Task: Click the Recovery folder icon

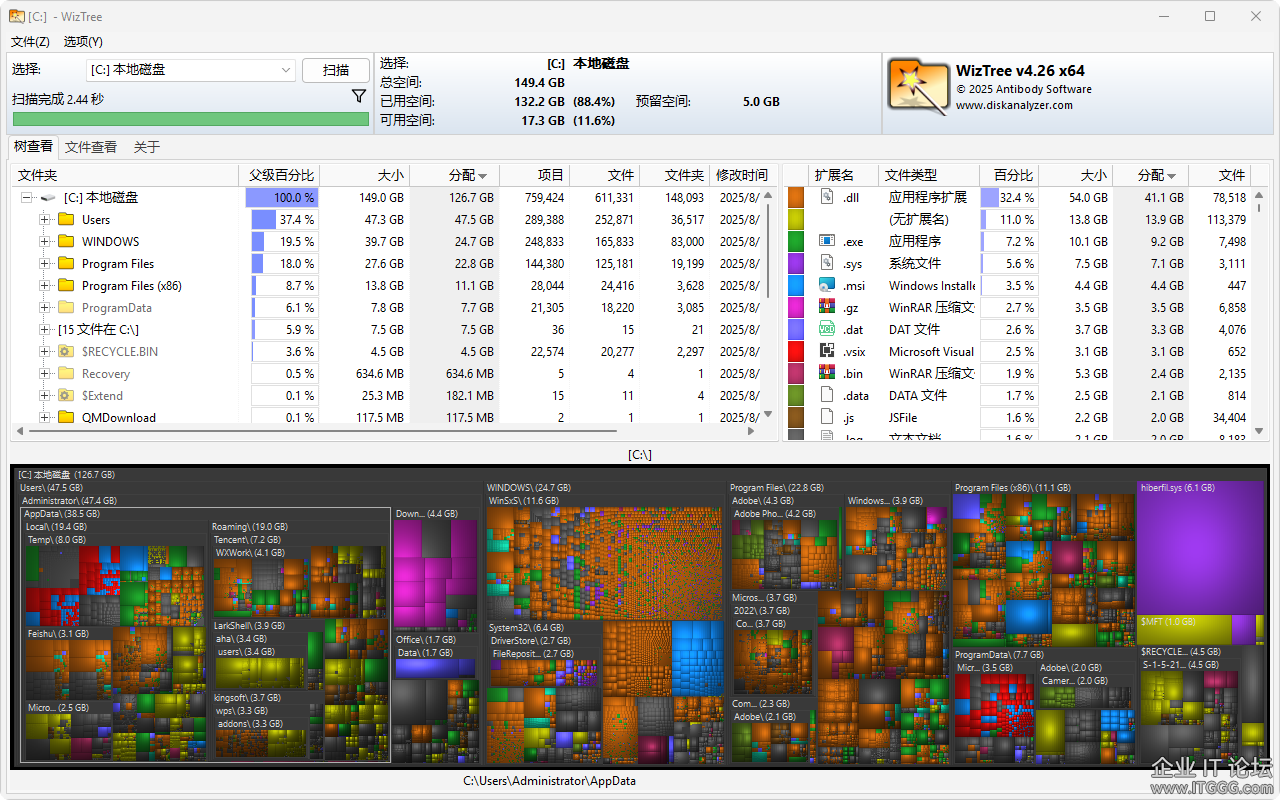Action: [67, 373]
